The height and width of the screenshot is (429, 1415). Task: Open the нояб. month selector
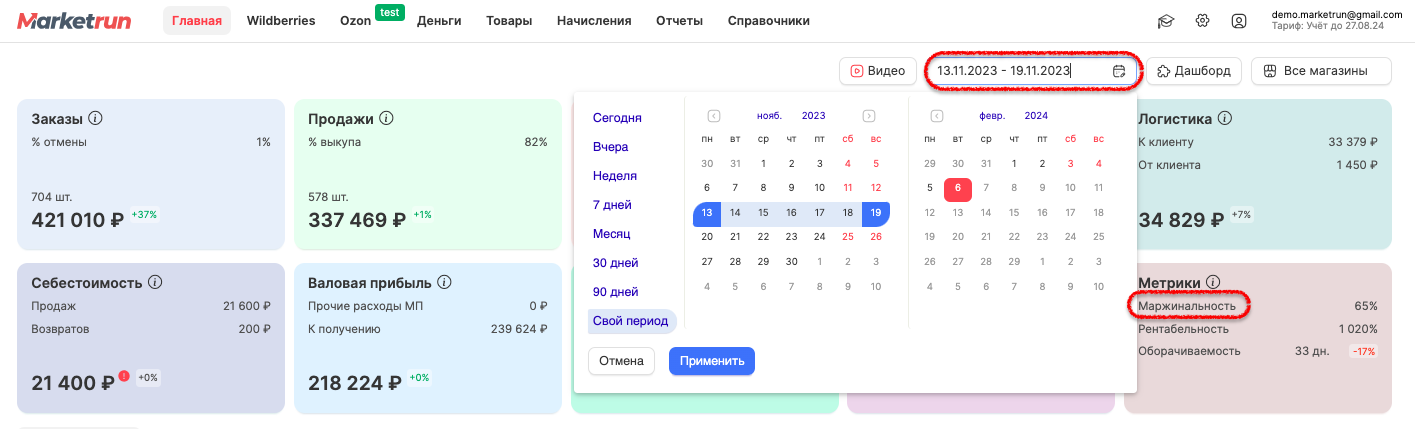770,116
